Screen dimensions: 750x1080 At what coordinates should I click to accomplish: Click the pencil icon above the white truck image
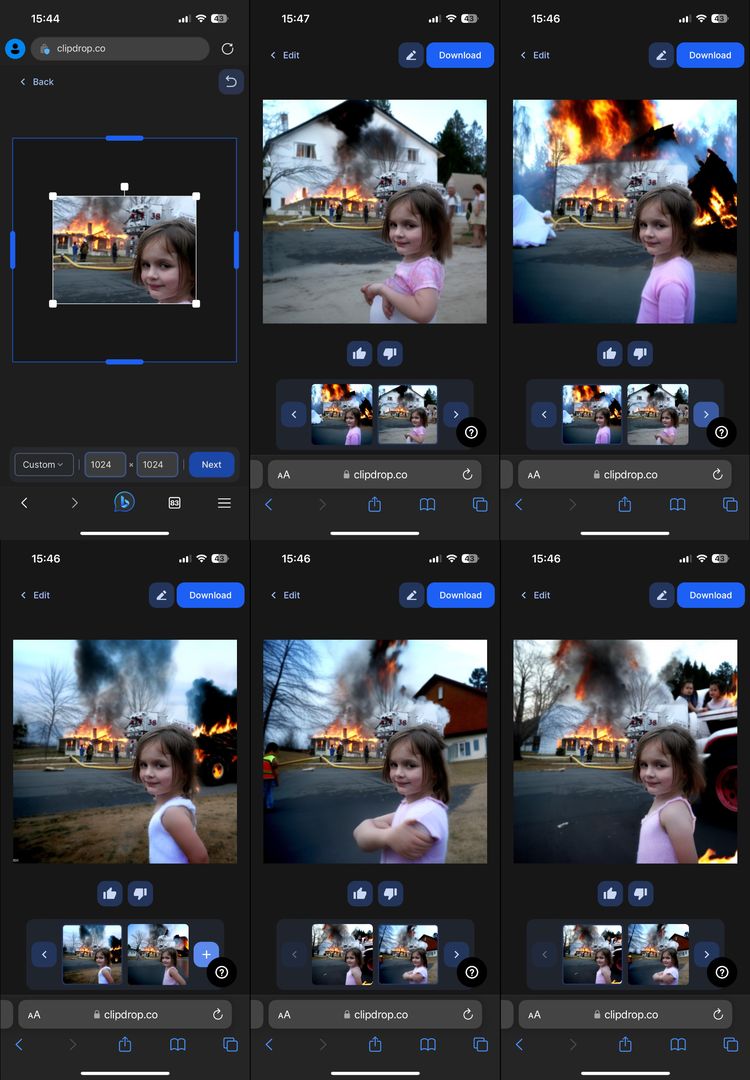pyautogui.click(x=661, y=595)
